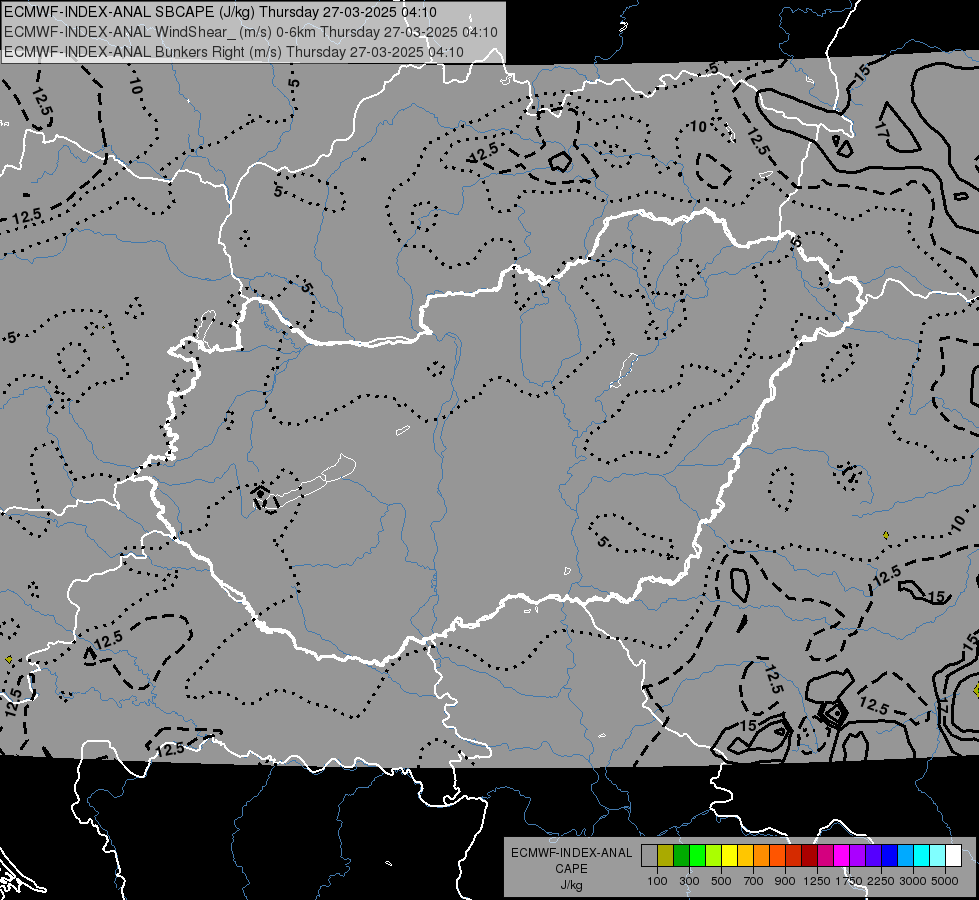
Task: Choose the bright magenta legend swatch
Action: pyautogui.click(x=842, y=856)
